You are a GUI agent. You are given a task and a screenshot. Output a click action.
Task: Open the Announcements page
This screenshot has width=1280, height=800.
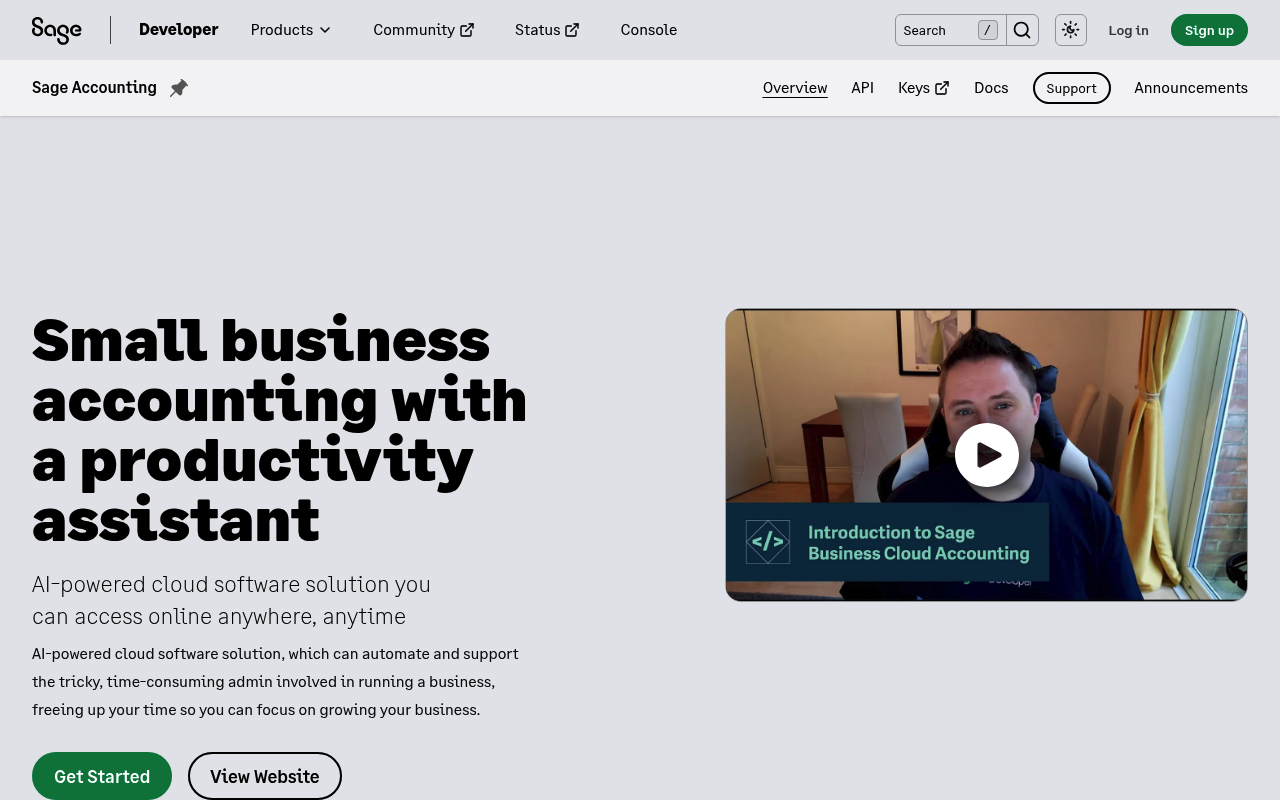pyautogui.click(x=1191, y=88)
